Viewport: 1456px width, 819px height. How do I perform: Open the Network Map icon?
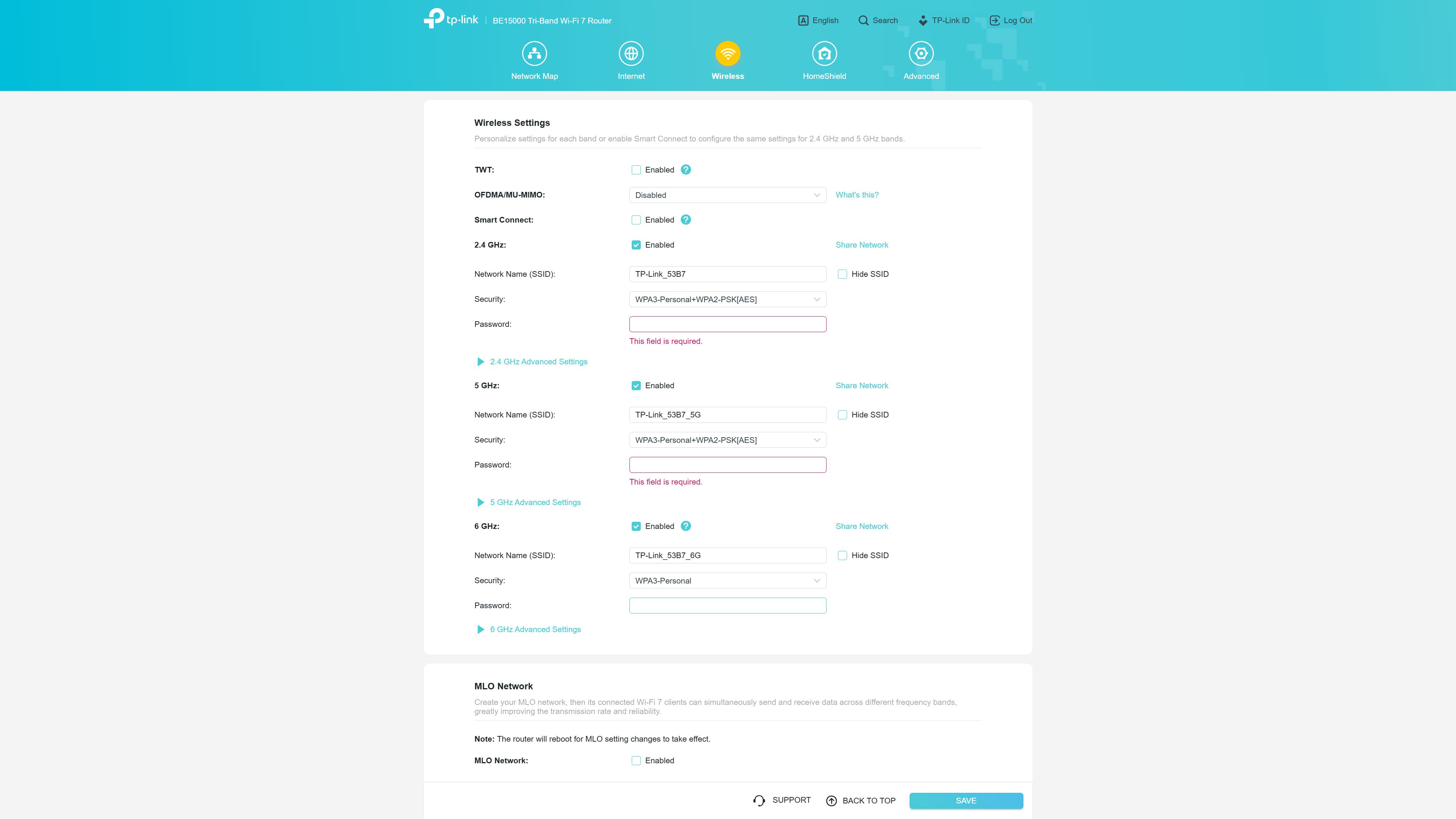point(534,54)
